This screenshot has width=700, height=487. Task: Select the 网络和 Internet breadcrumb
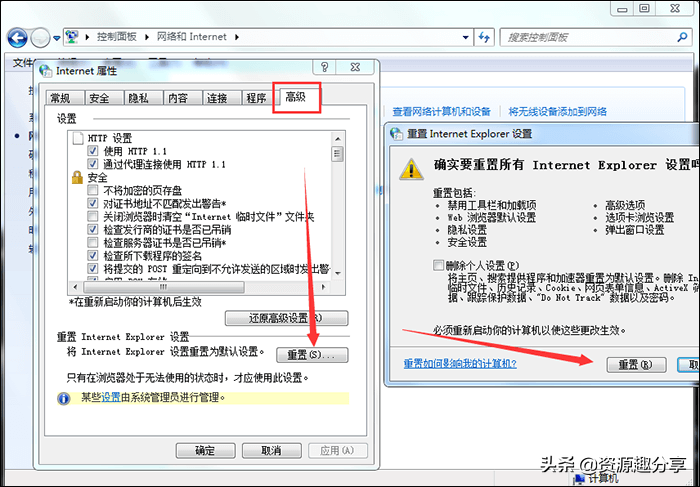click(192, 37)
